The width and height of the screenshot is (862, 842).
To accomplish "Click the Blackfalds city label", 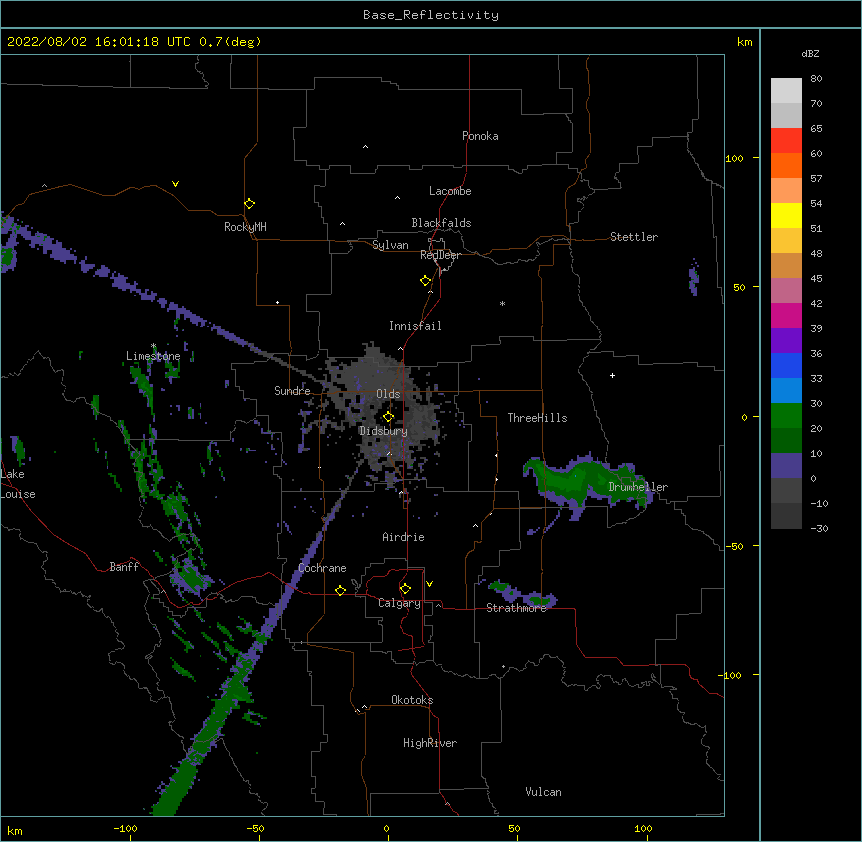I will tap(441, 223).
